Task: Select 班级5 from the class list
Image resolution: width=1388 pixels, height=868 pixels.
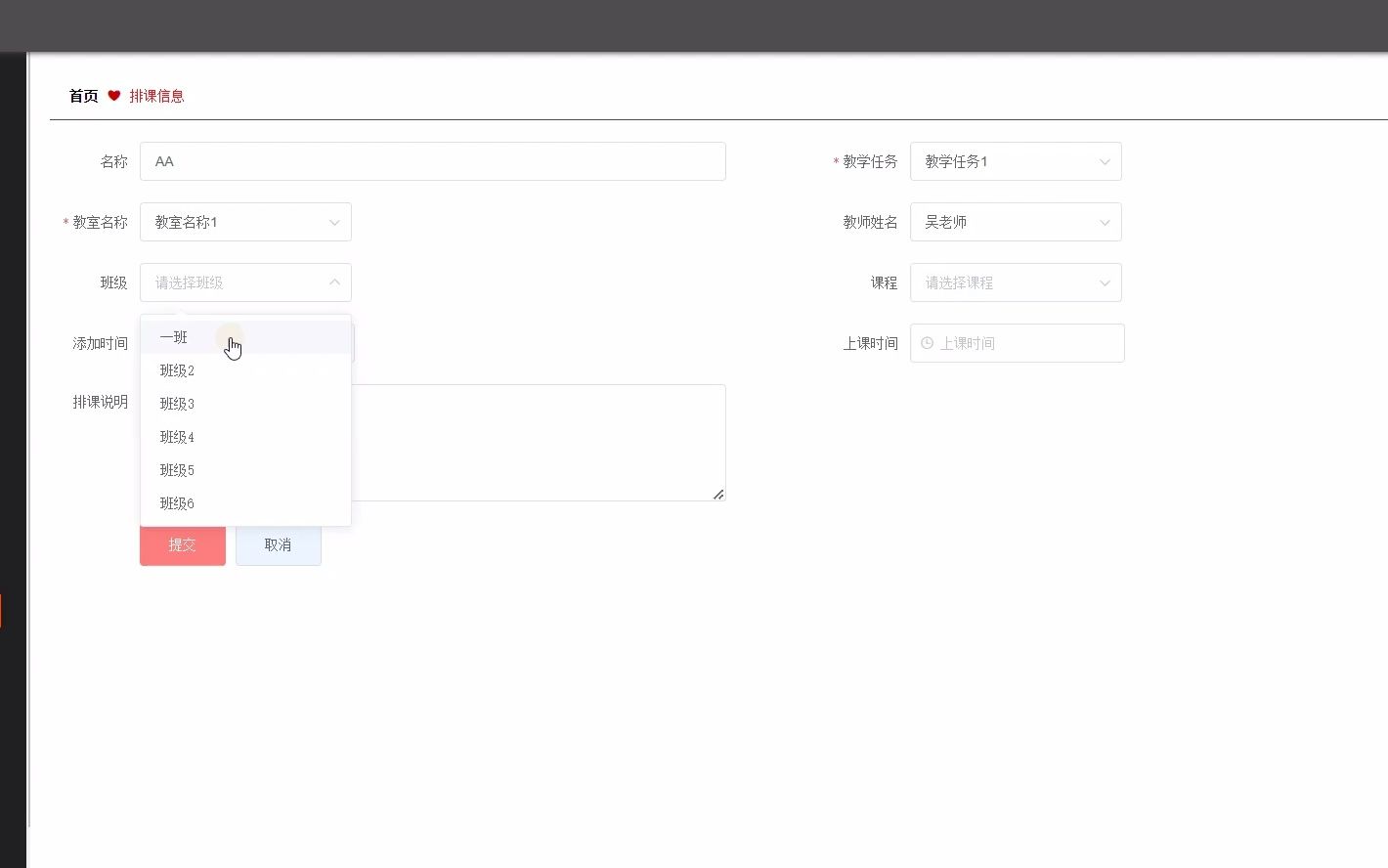Action: pyautogui.click(x=245, y=470)
